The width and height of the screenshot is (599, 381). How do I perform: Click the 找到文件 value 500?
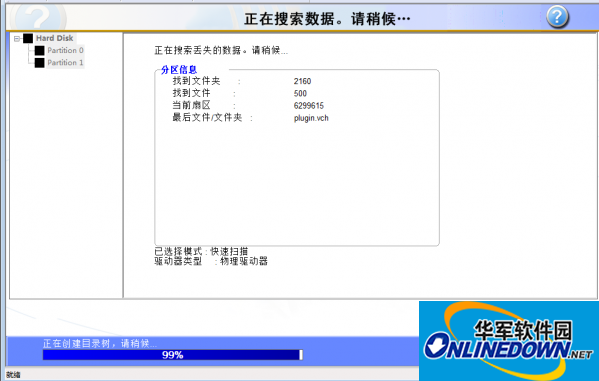coord(300,94)
